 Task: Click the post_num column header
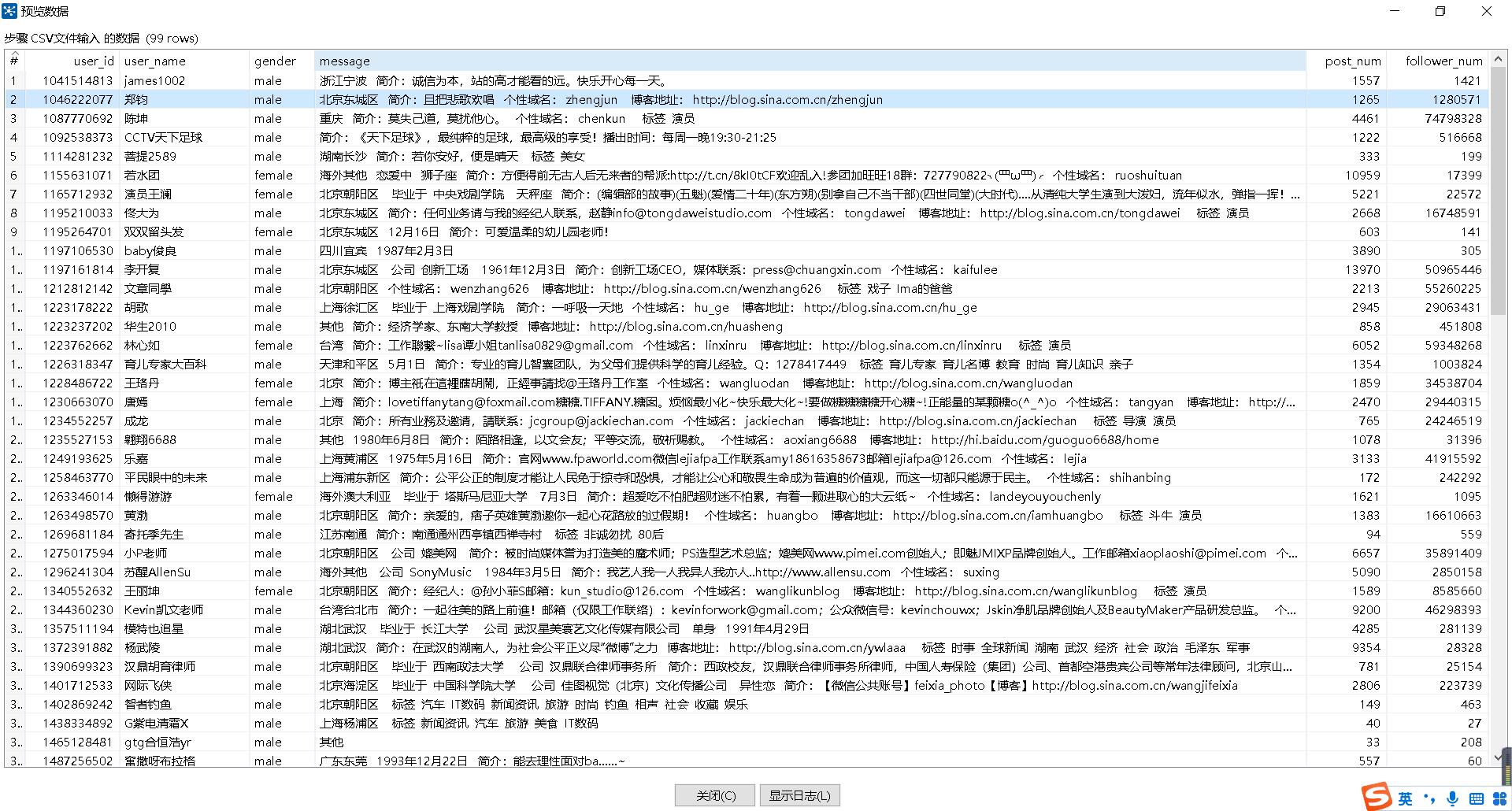point(1346,61)
